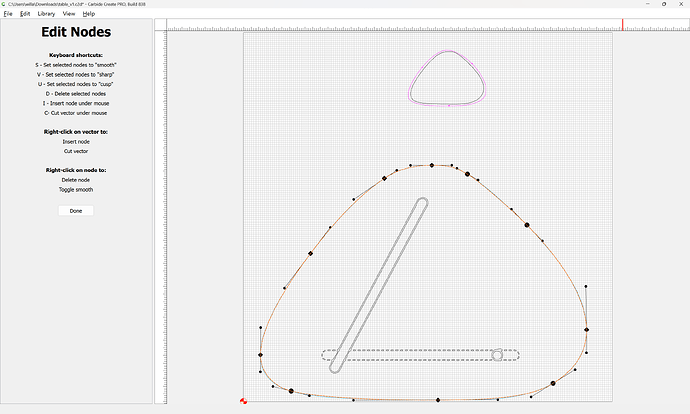Pick the rightmost node on the large curve
The height and width of the screenshot is (414, 690).
click(x=586, y=329)
